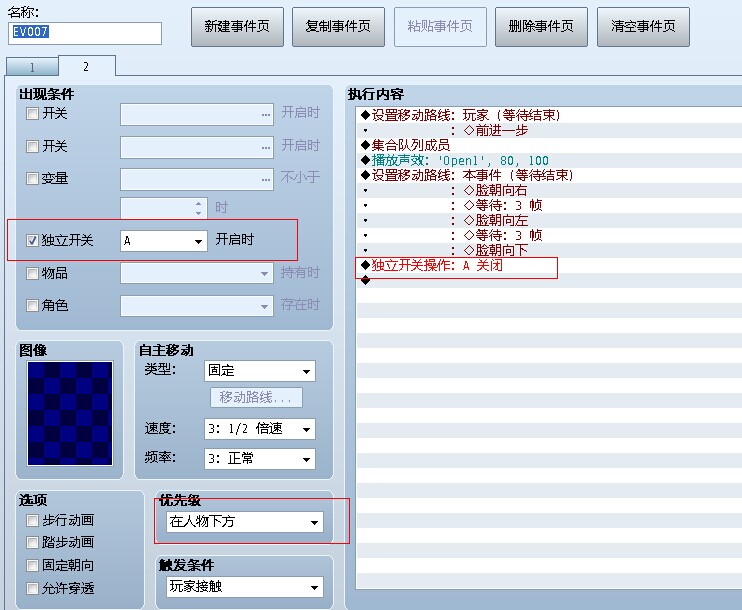Select the 独立开关操作: A 关闭 command line
Image resolution: width=742 pixels, height=610 pixels.
[549, 265]
